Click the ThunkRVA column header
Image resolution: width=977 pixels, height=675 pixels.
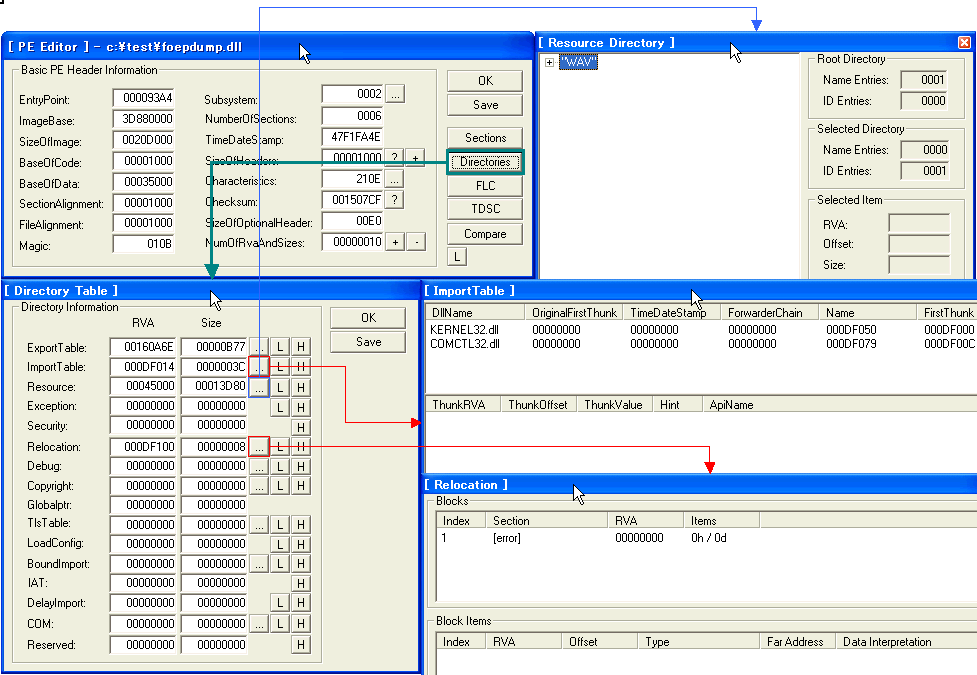click(x=464, y=405)
